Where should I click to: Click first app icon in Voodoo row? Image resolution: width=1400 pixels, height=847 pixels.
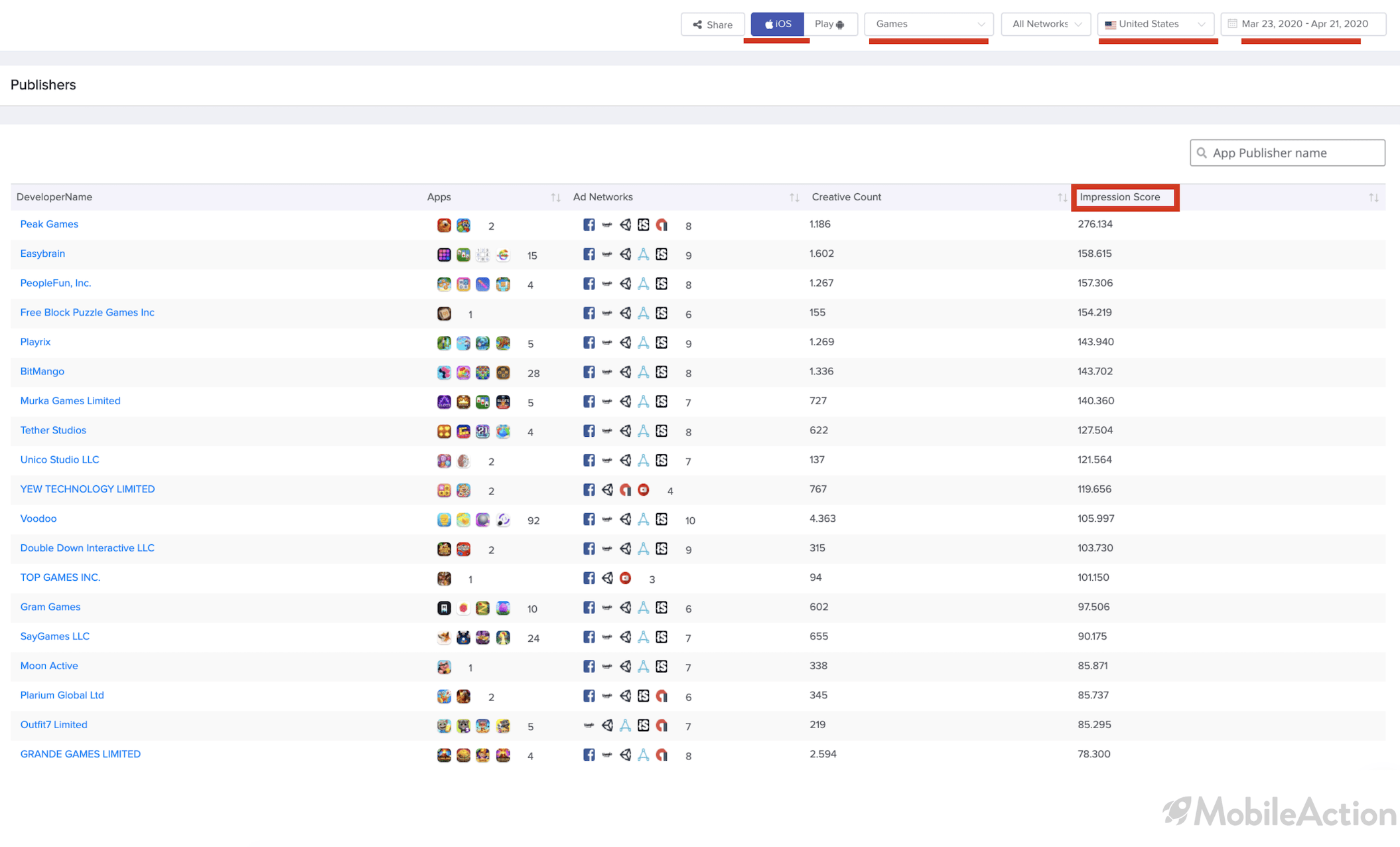(444, 520)
